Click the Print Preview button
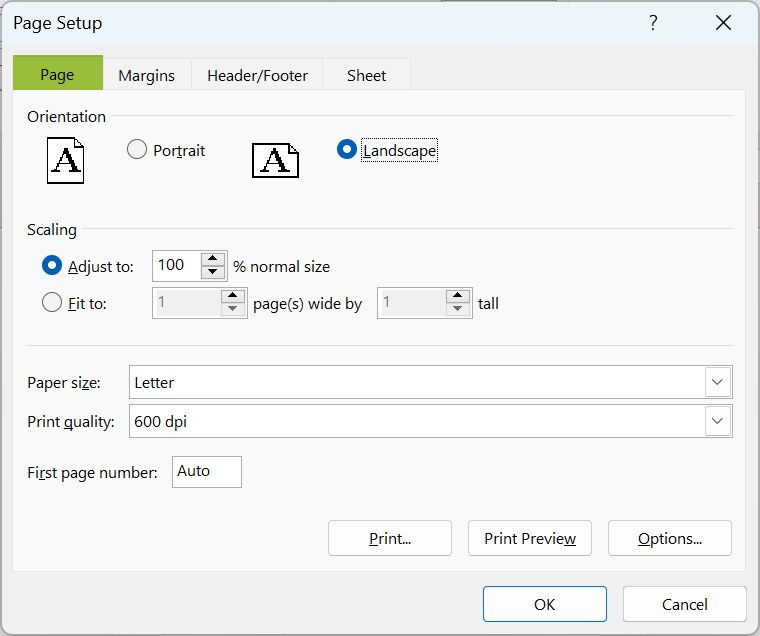760x636 pixels. (x=530, y=538)
